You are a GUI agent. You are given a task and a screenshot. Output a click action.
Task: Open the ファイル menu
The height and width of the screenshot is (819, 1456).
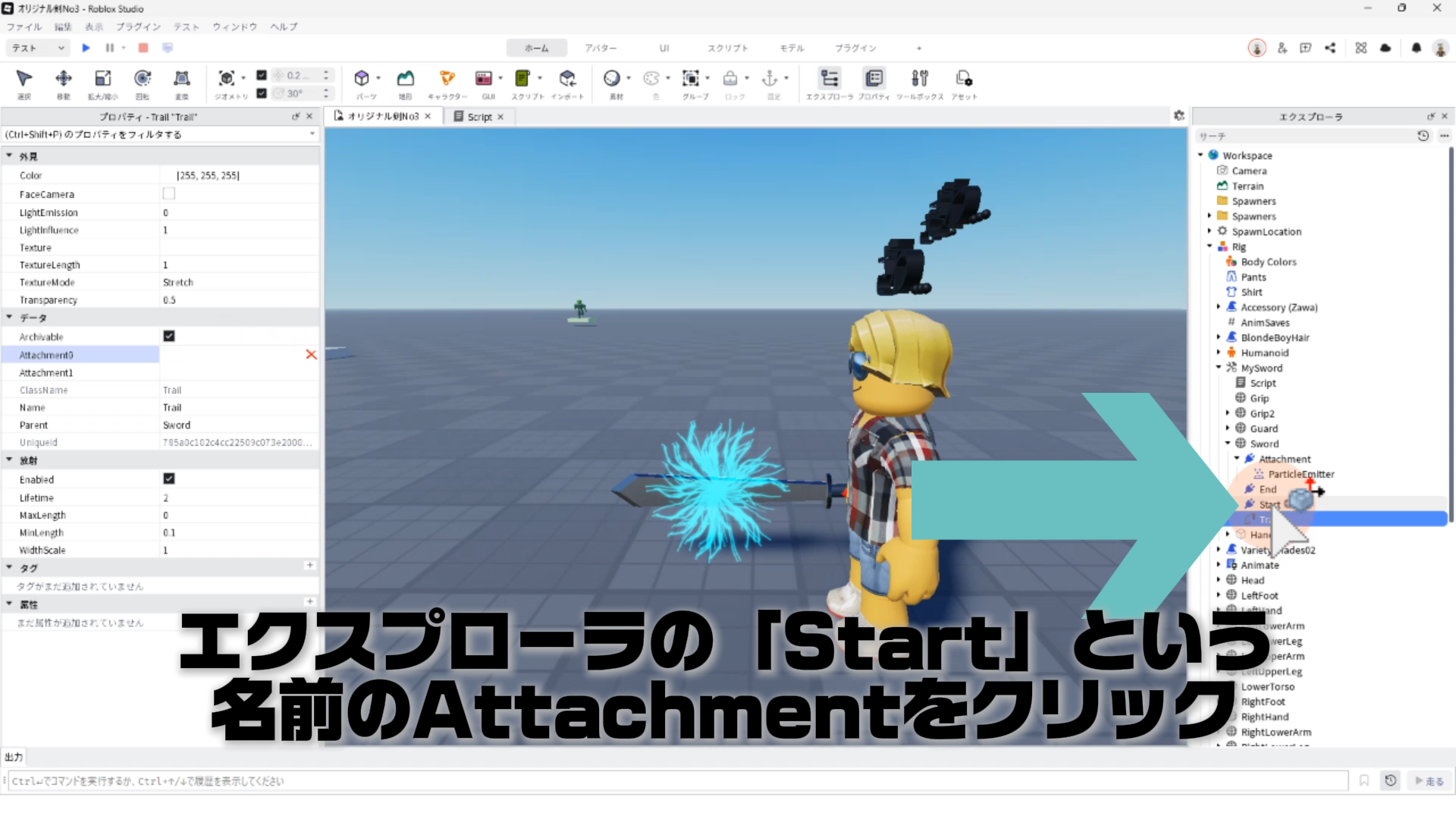click(24, 27)
